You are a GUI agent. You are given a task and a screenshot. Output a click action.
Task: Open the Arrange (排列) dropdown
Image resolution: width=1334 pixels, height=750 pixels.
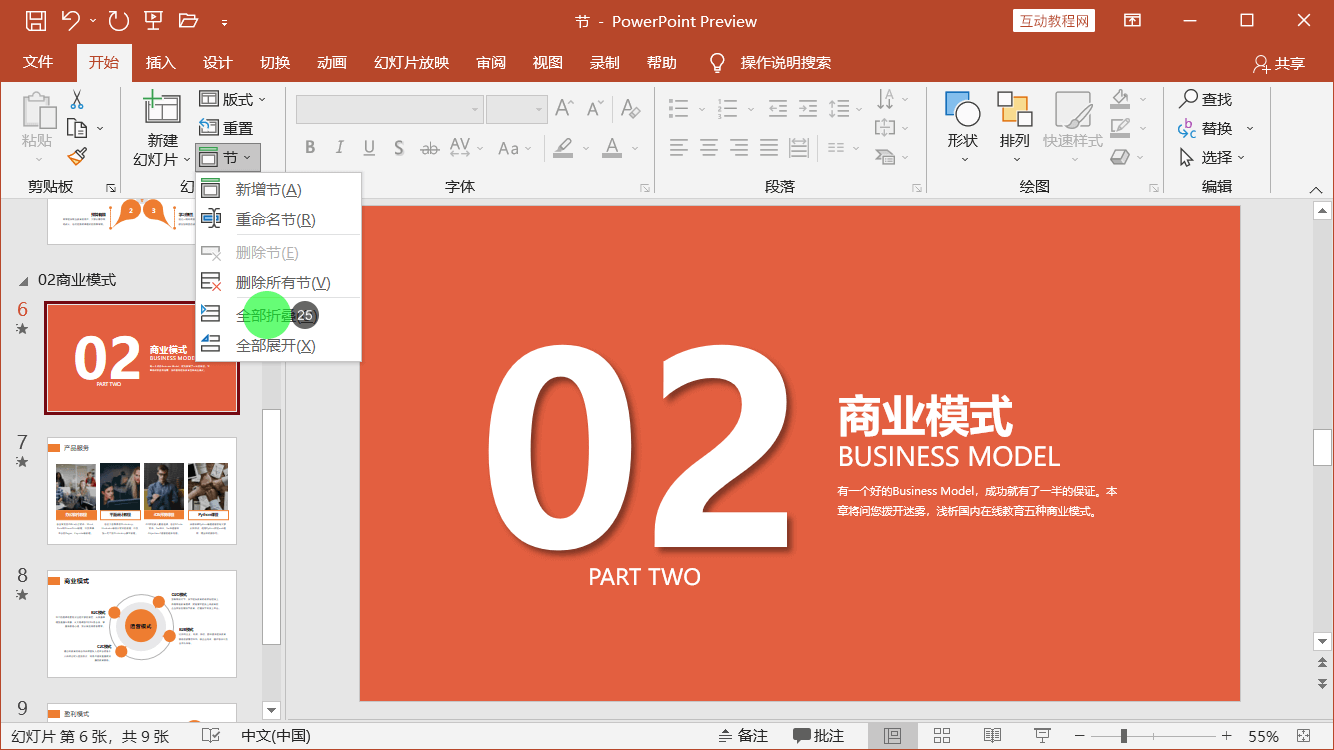[x=1014, y=126]
